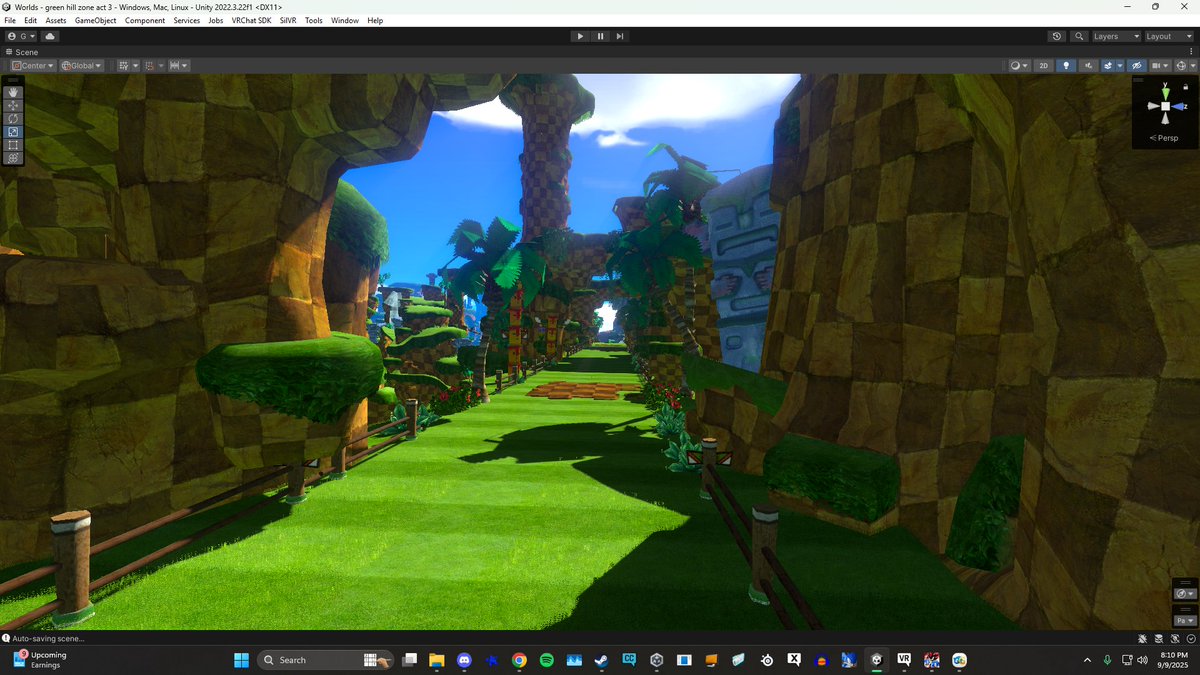Toggle scene effects like skybox and fog
This screenshot has width=1200, height=675.
(1109, 65)
